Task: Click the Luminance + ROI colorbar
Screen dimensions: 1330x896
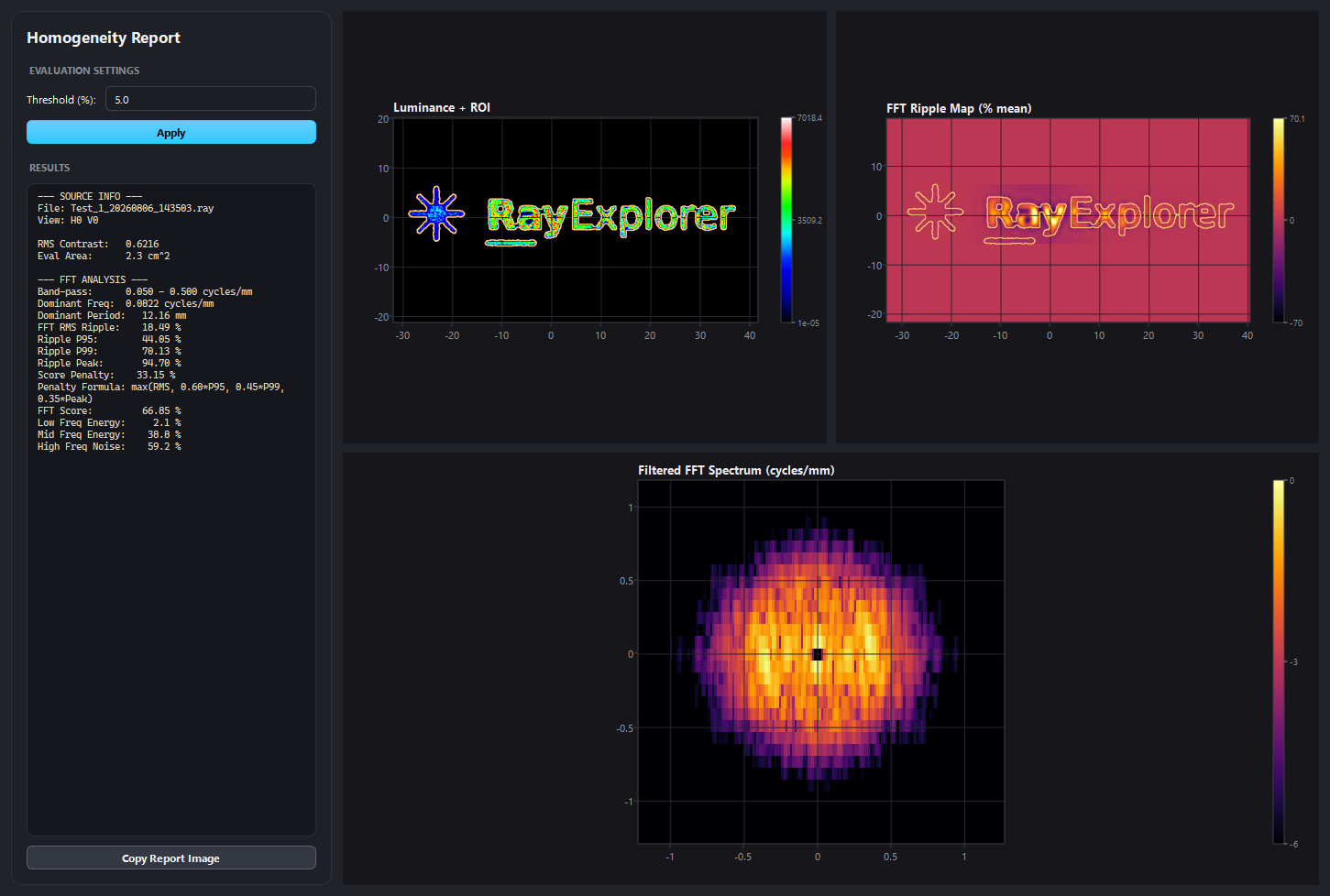Action: point(786,220)
